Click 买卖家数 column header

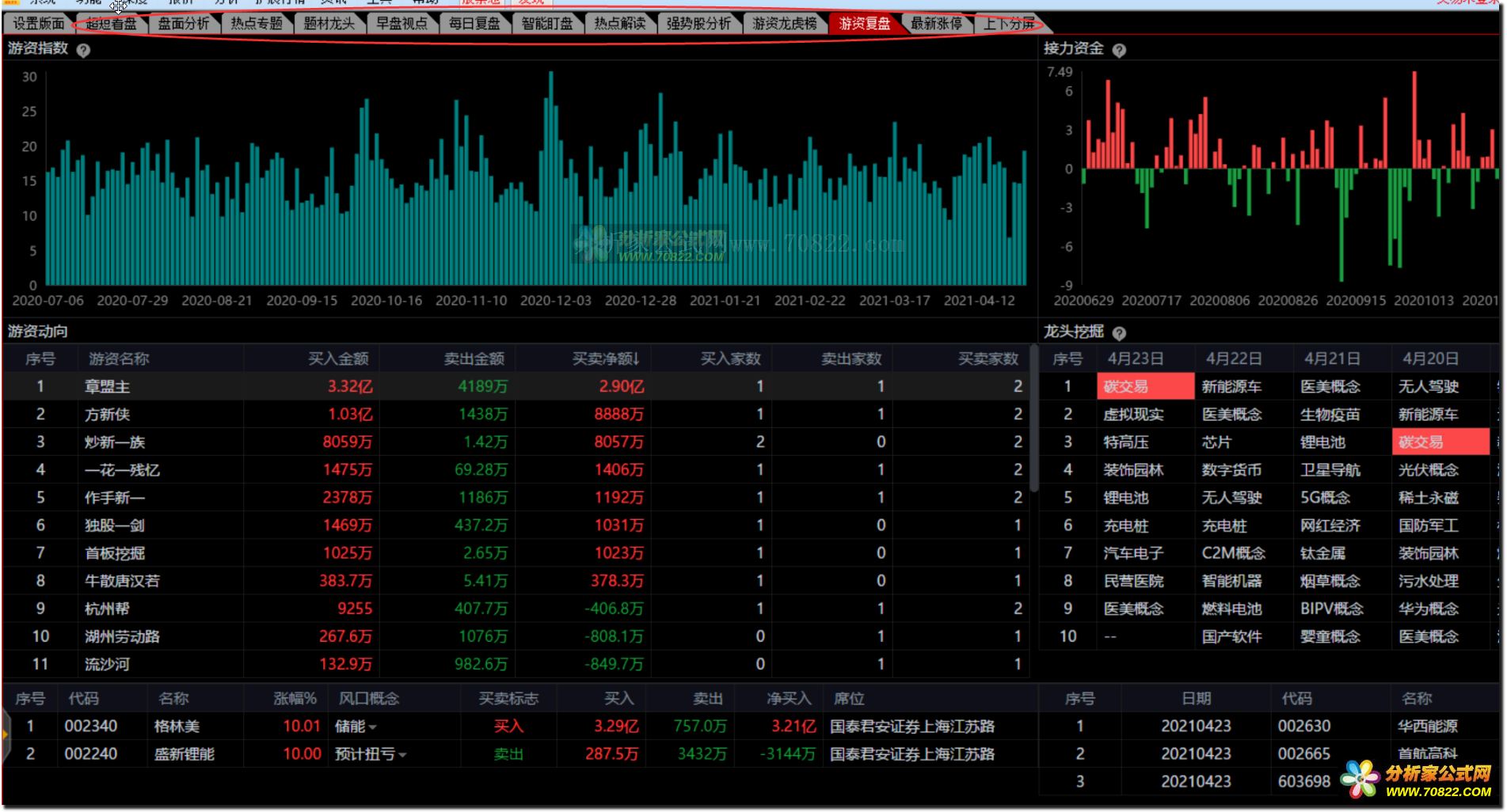[988, 359]
